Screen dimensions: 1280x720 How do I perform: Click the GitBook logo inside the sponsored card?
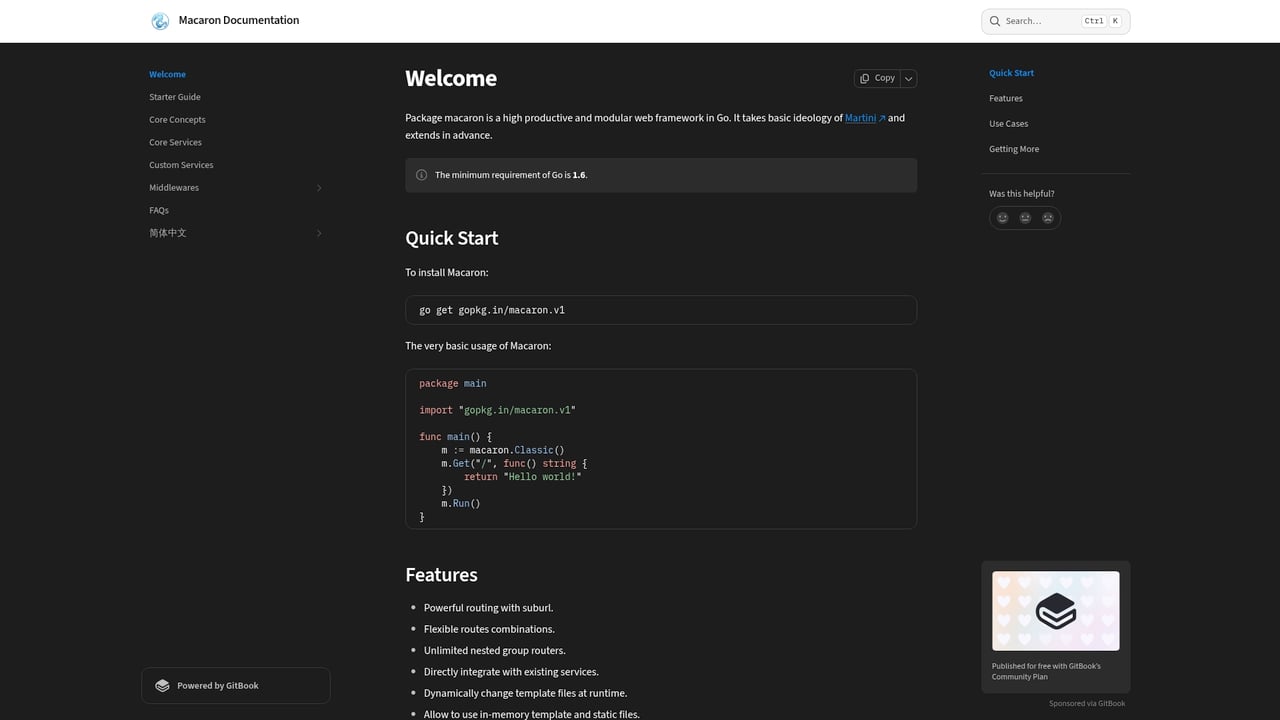[x=1055, y=610]
